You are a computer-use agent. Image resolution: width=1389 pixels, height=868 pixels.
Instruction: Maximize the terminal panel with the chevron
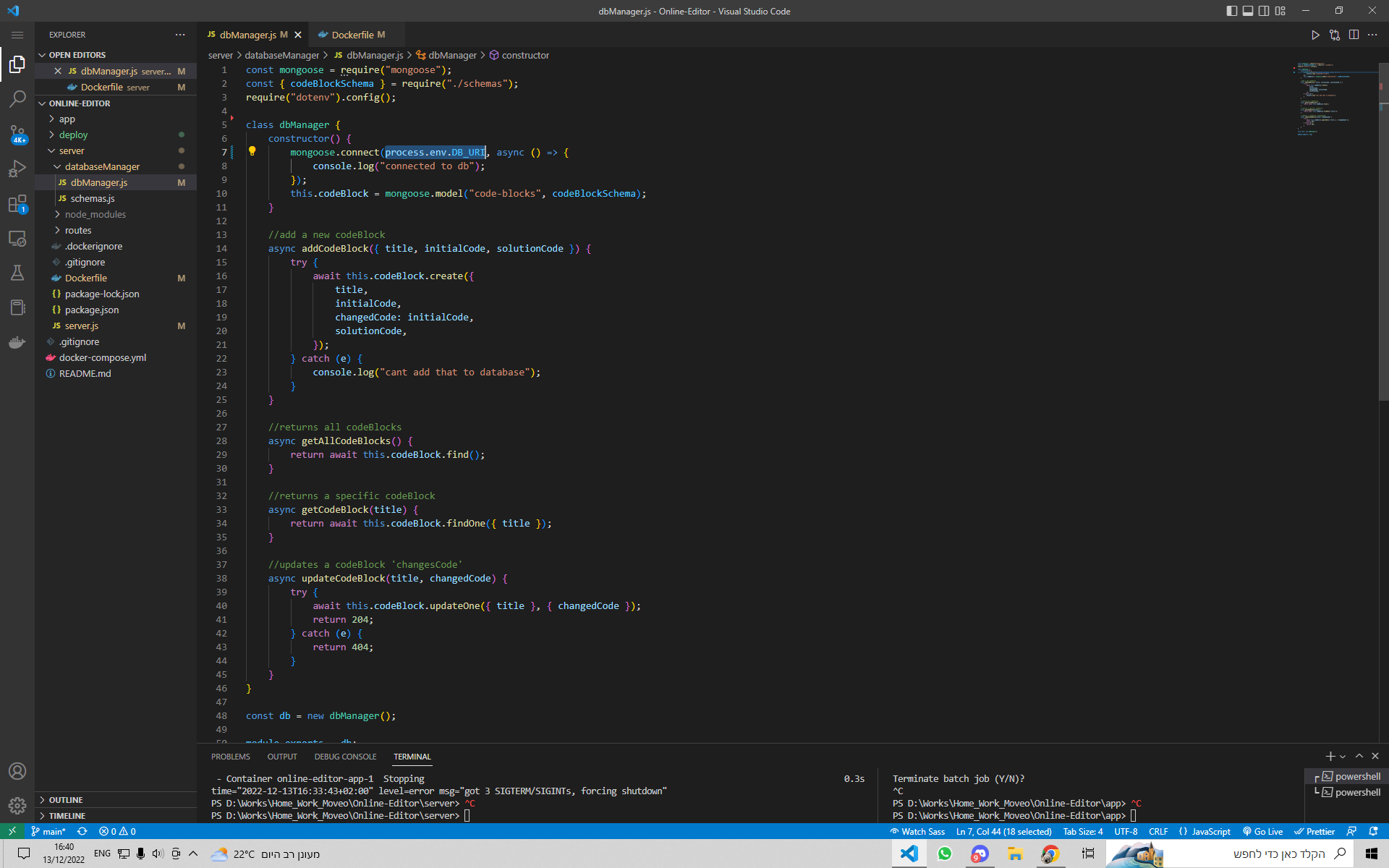coord(1359,756)
